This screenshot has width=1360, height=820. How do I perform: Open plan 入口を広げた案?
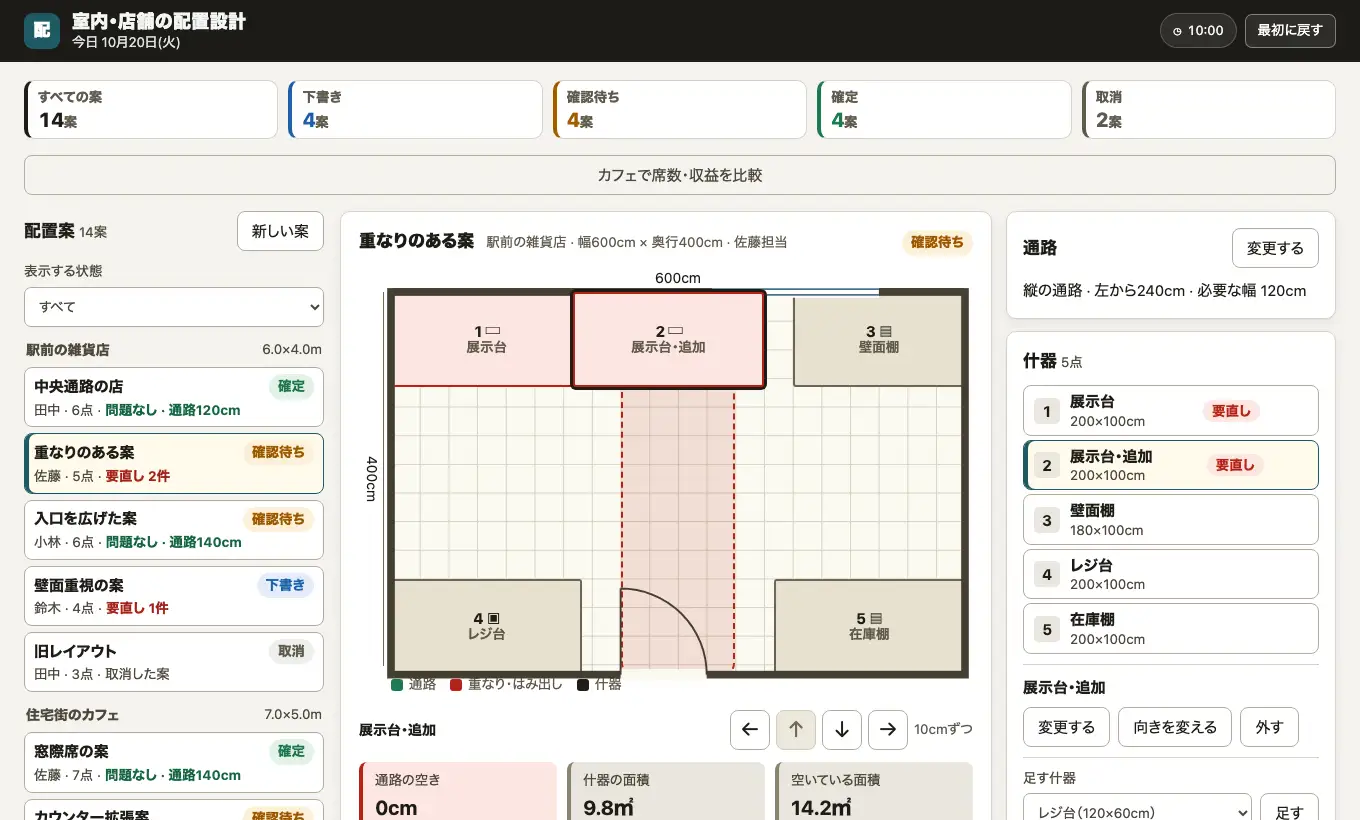(174, 529)
